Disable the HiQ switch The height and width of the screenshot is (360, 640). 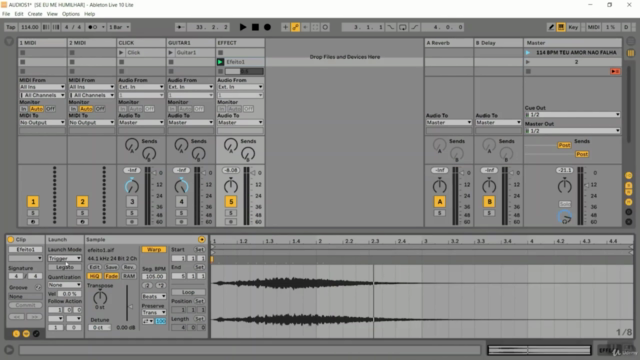tap(94, 276)
